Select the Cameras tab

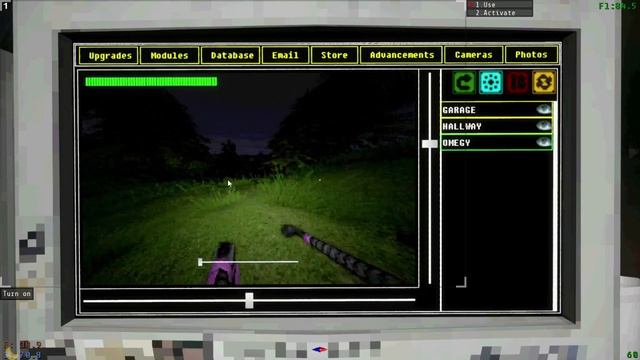click(x=473, y=55)
